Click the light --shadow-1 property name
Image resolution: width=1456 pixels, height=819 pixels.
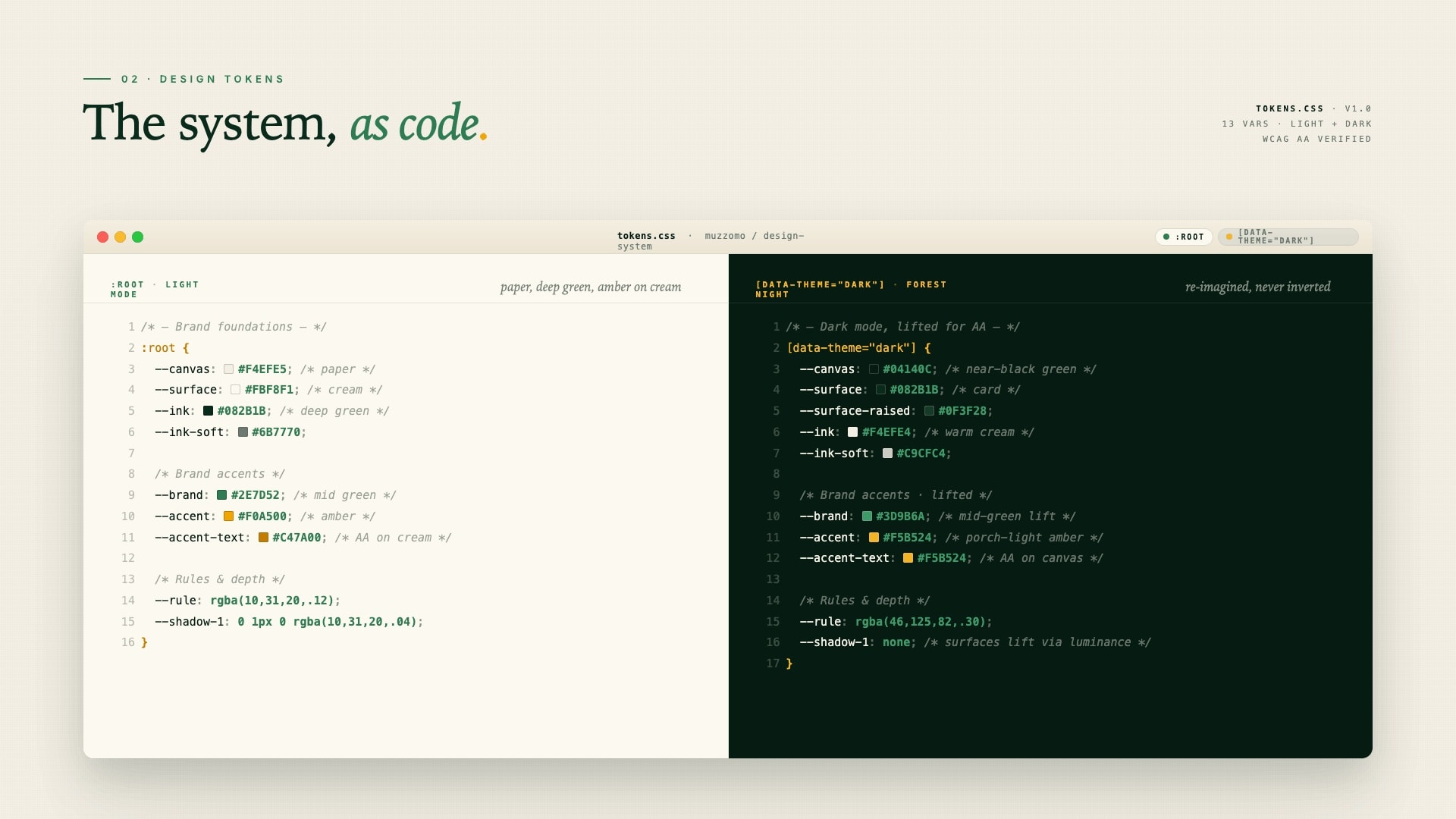click(x=190, y=622)
